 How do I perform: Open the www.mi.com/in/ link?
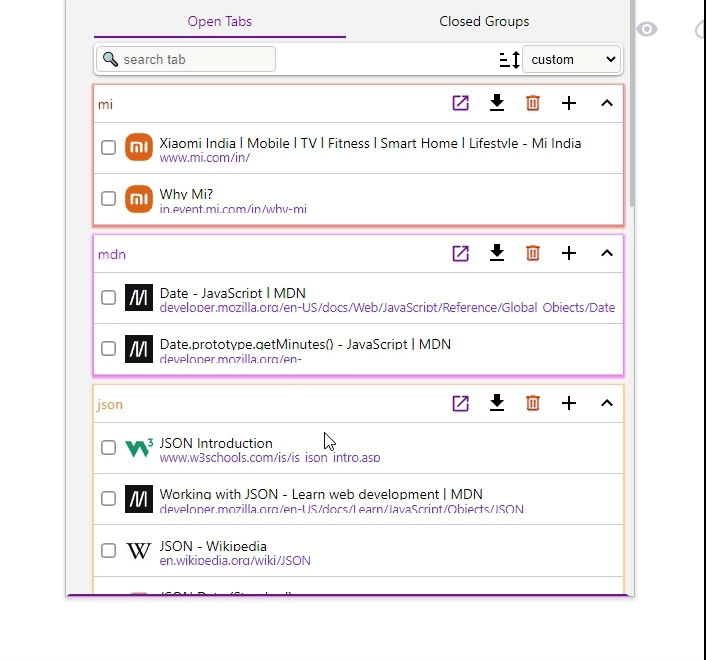[204, 158]
